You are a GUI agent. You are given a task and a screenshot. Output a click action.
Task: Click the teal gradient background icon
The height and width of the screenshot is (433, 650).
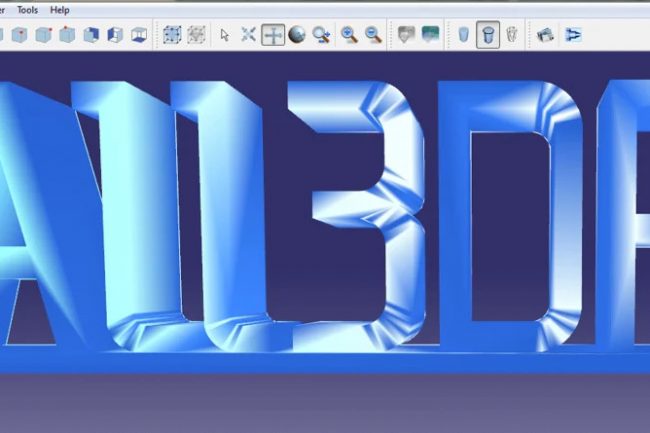coord(430,35)
